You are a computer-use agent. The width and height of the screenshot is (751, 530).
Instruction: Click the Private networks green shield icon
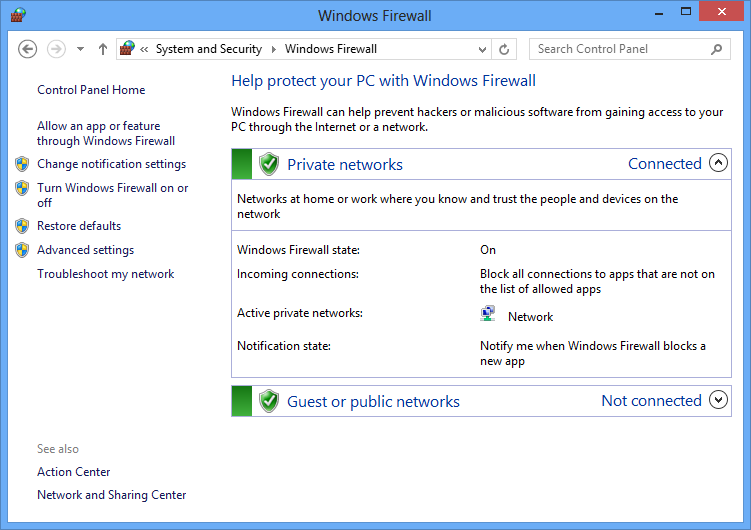click(268, 164)
